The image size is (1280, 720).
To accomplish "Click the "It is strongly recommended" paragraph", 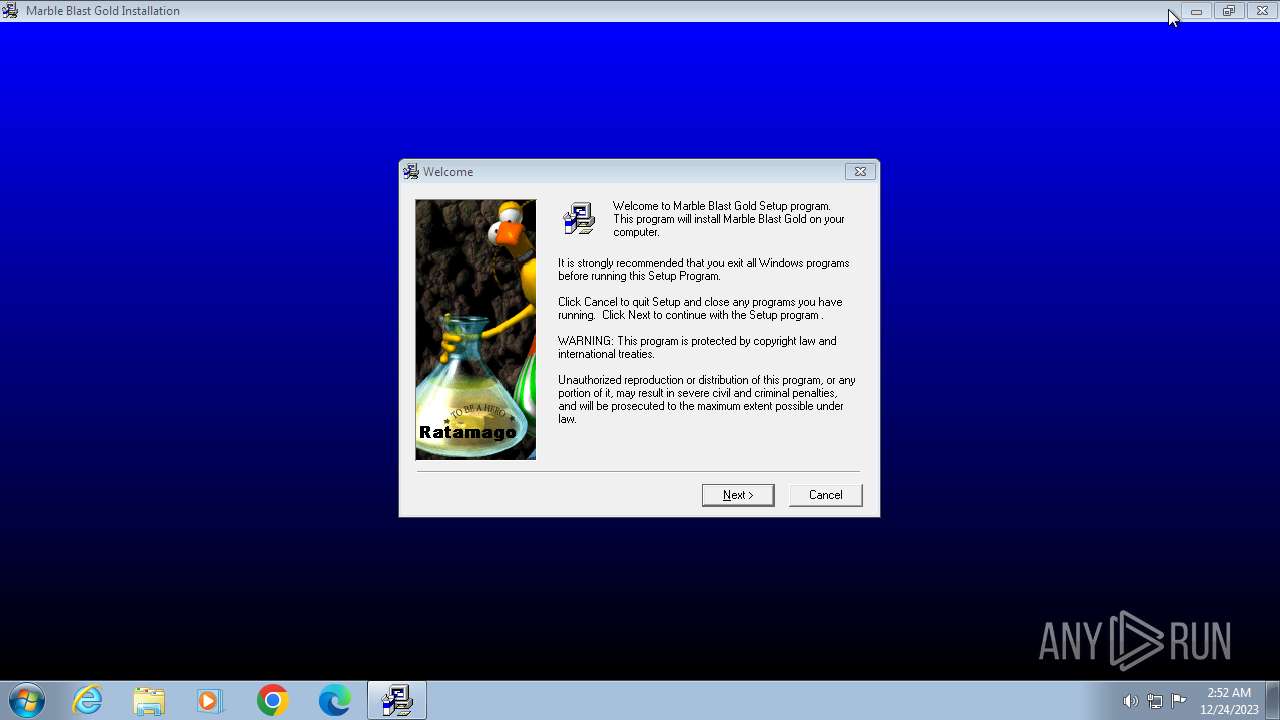I will [704, 269].
